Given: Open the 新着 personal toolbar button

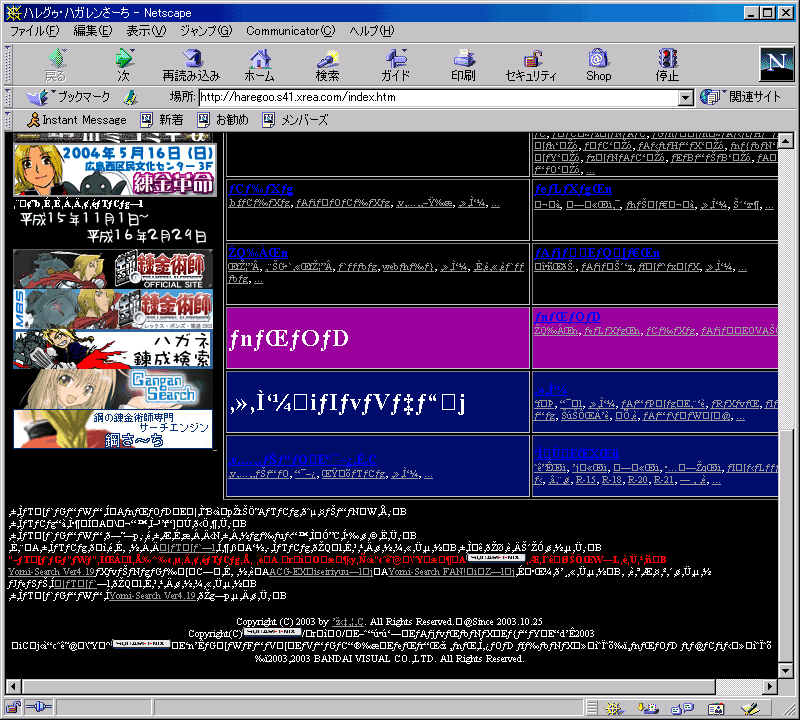Looking at the screenshot, I should point(162,120).
